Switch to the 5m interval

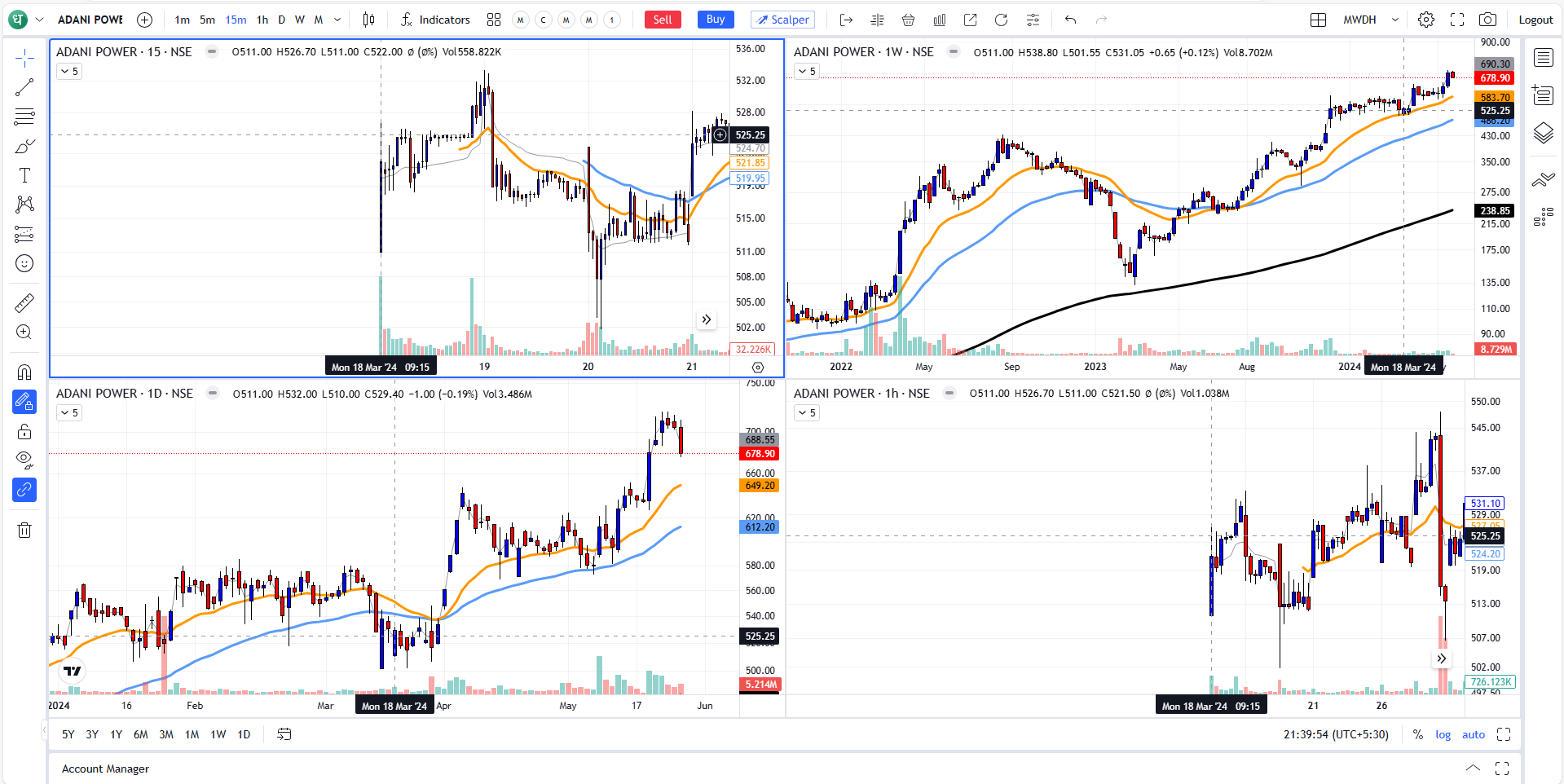click(208, 20)
